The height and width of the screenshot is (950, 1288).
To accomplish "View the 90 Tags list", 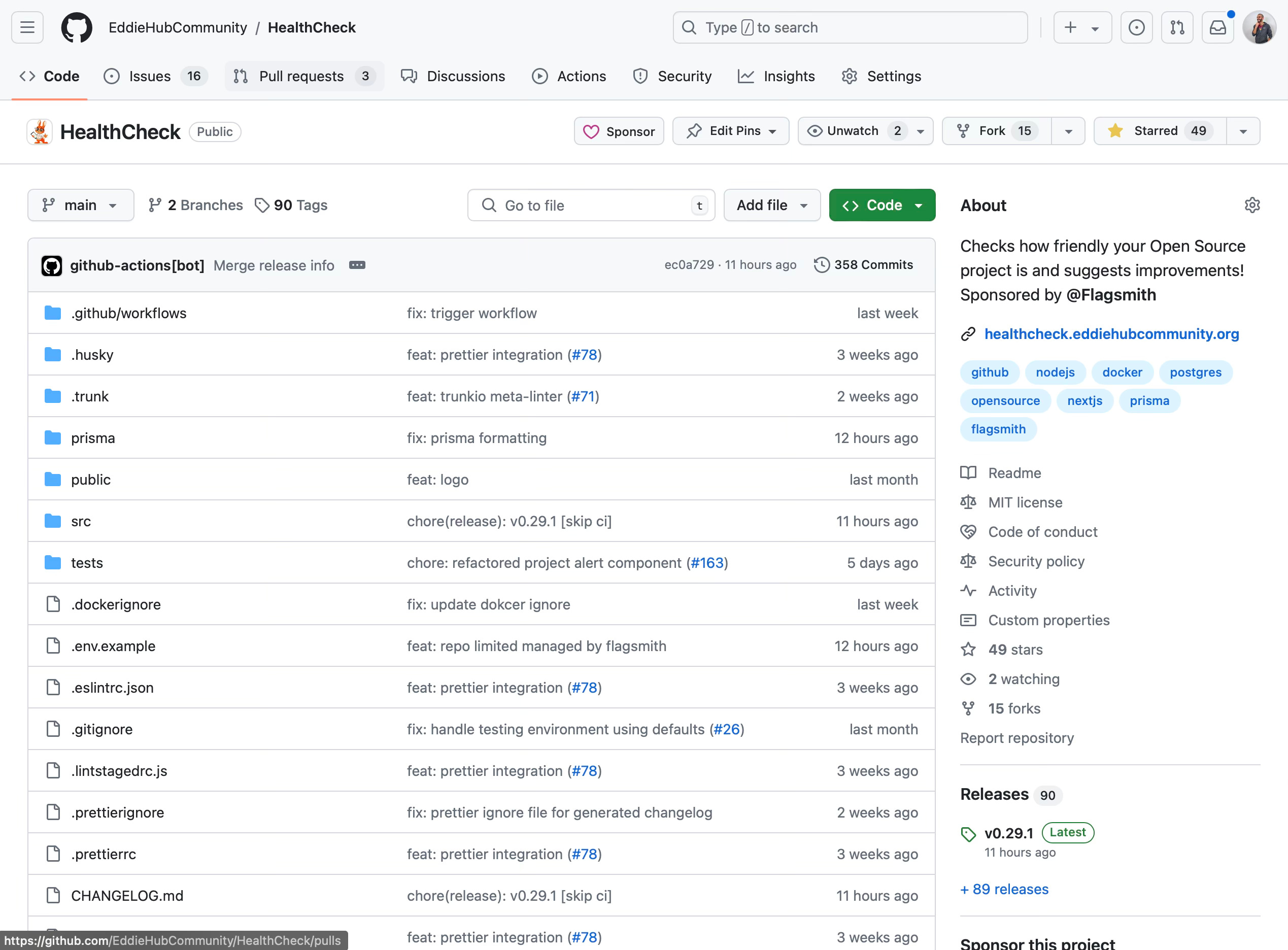I will pyautogui.click(x=291, y=206).
